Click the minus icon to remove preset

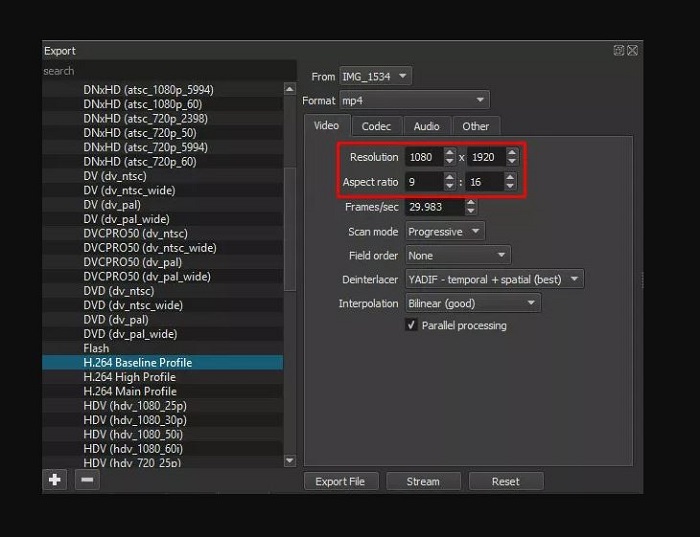[87, 480]
